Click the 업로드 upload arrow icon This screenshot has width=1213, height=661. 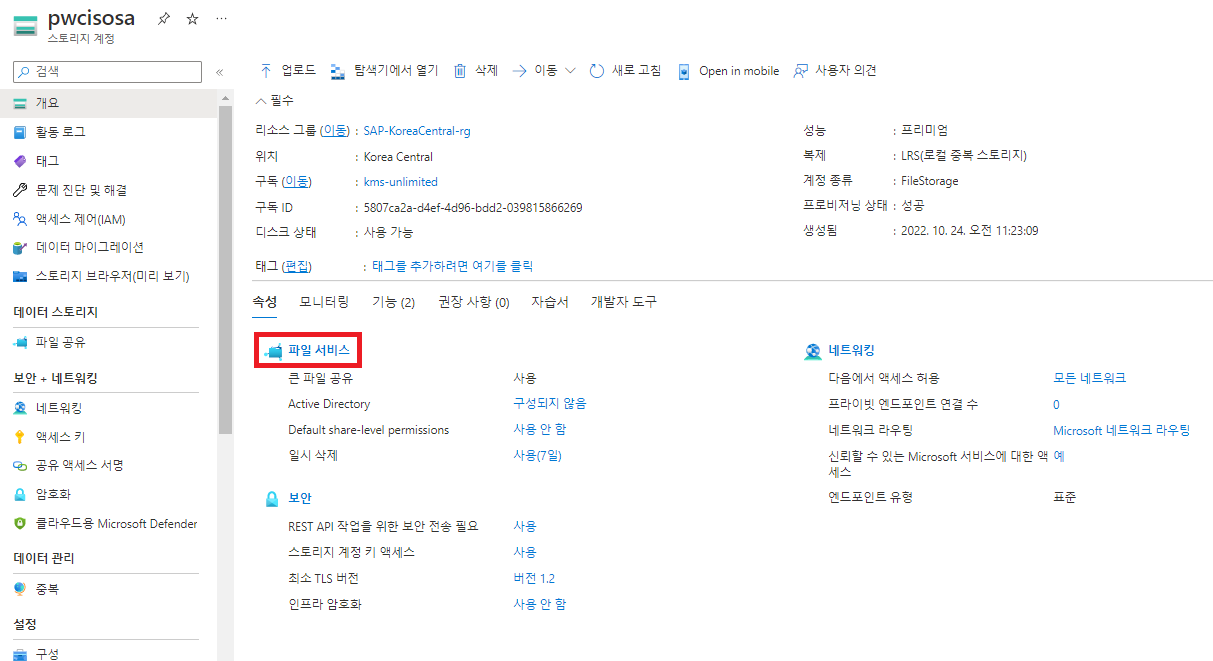[266, 70]
